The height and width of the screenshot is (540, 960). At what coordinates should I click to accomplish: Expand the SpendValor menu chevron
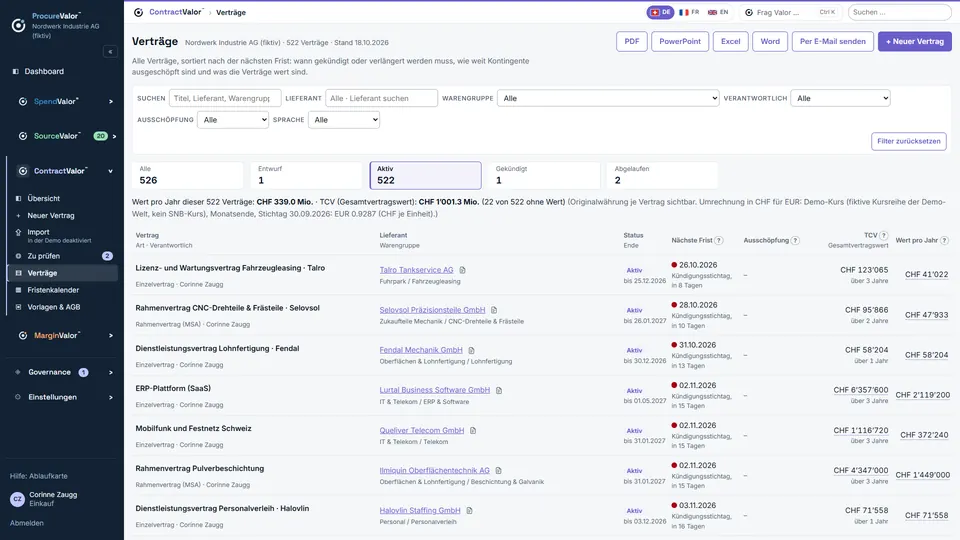(111, 102)
